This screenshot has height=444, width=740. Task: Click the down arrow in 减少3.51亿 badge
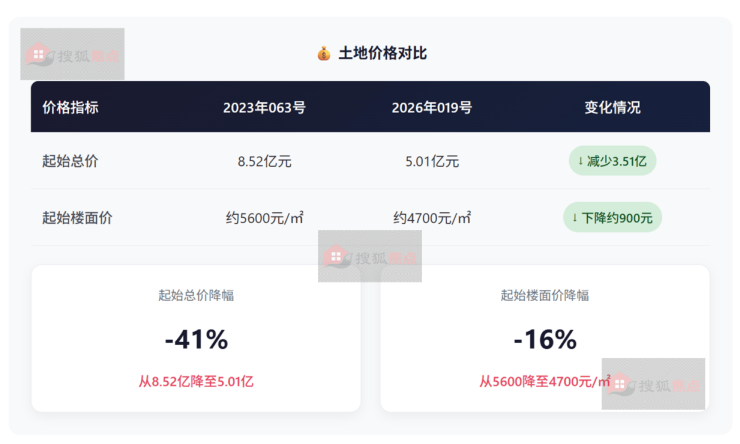pos(580,160)
